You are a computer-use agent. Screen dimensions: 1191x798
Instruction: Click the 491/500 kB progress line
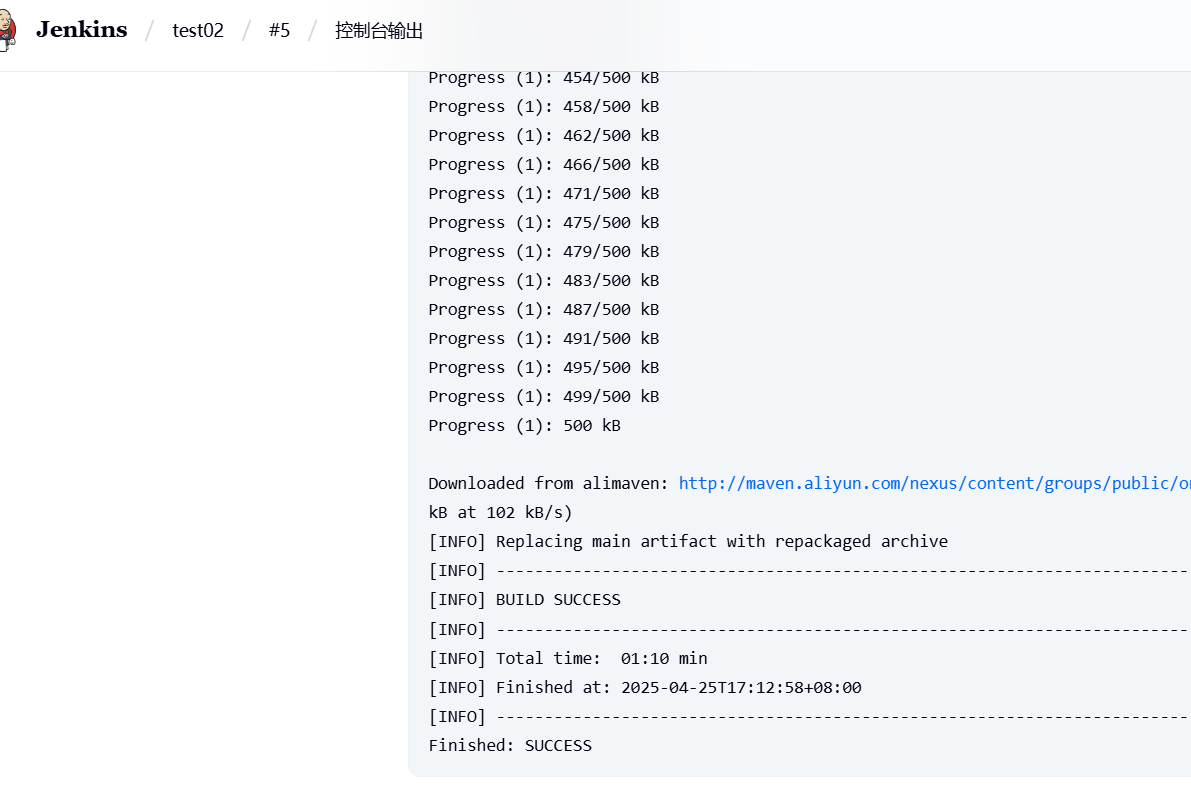coord(543,338)
